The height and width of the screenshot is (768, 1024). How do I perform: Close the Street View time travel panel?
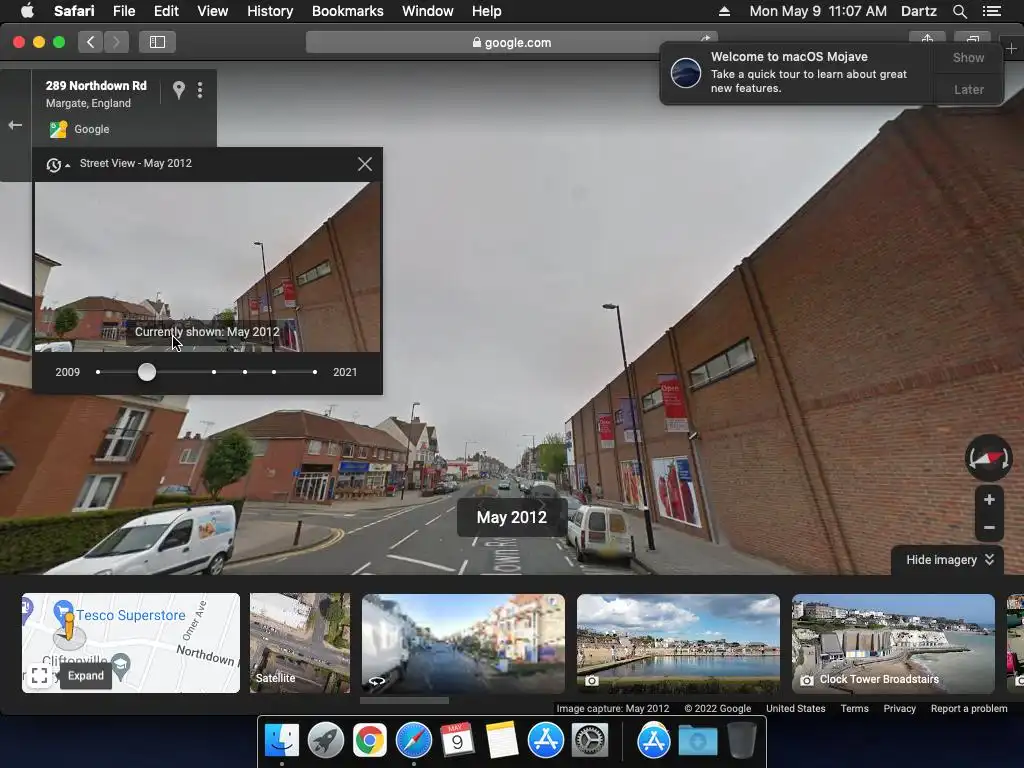pyautogui.click(x=365, y=164)
